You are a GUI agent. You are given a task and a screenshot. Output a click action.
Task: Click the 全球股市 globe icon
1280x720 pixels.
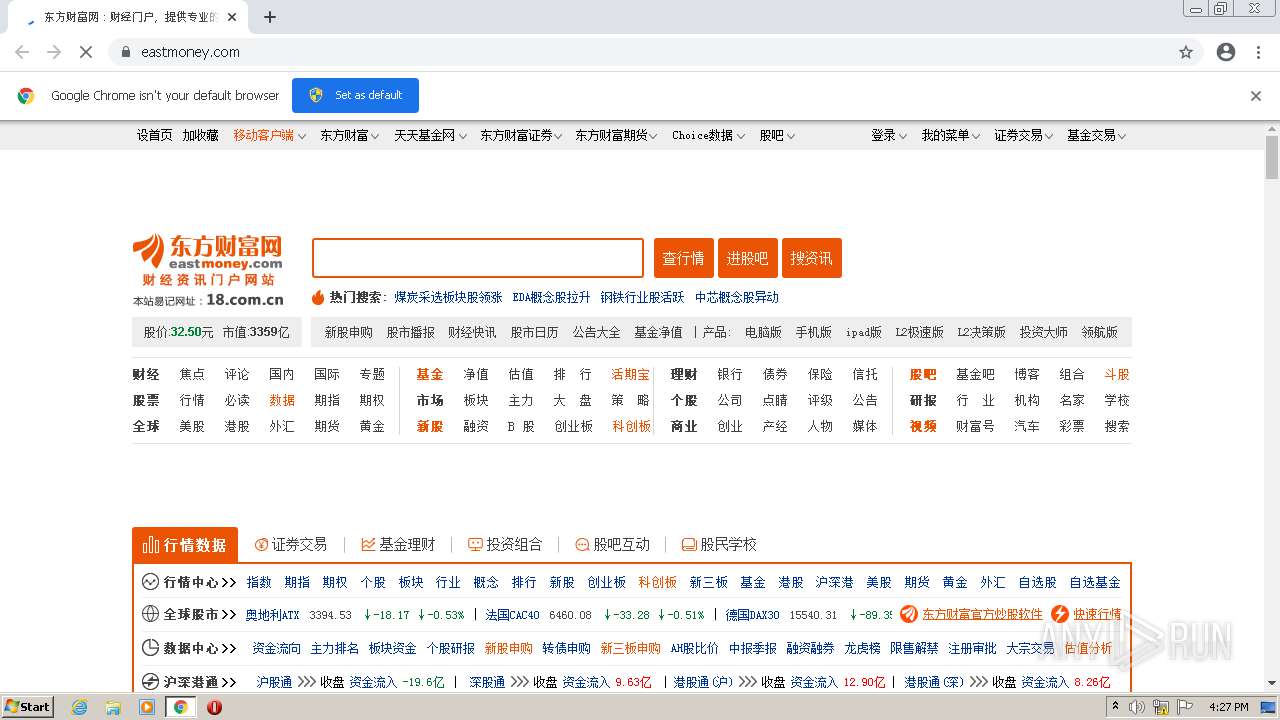150,614
